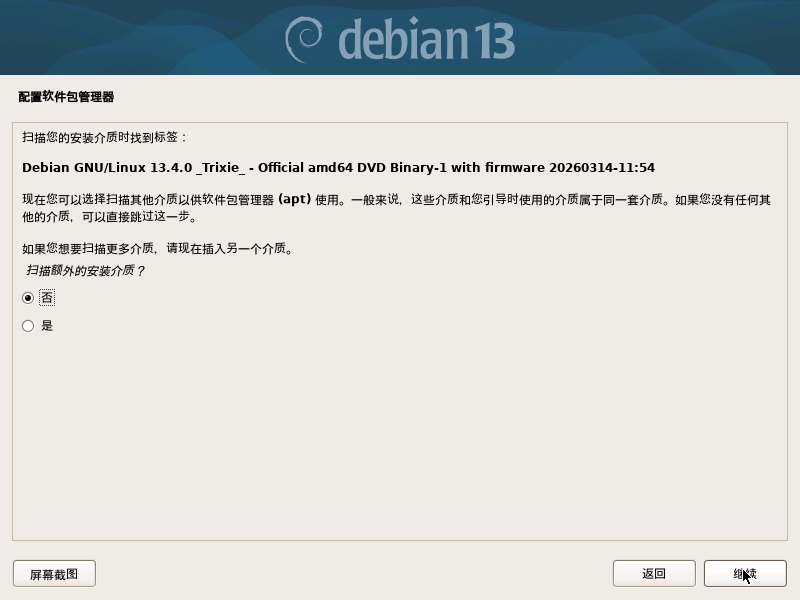Click the "Official amd64 DVD Binary-1" text
Viewport: 800px width, 600px height.
(x=353, y=168)
